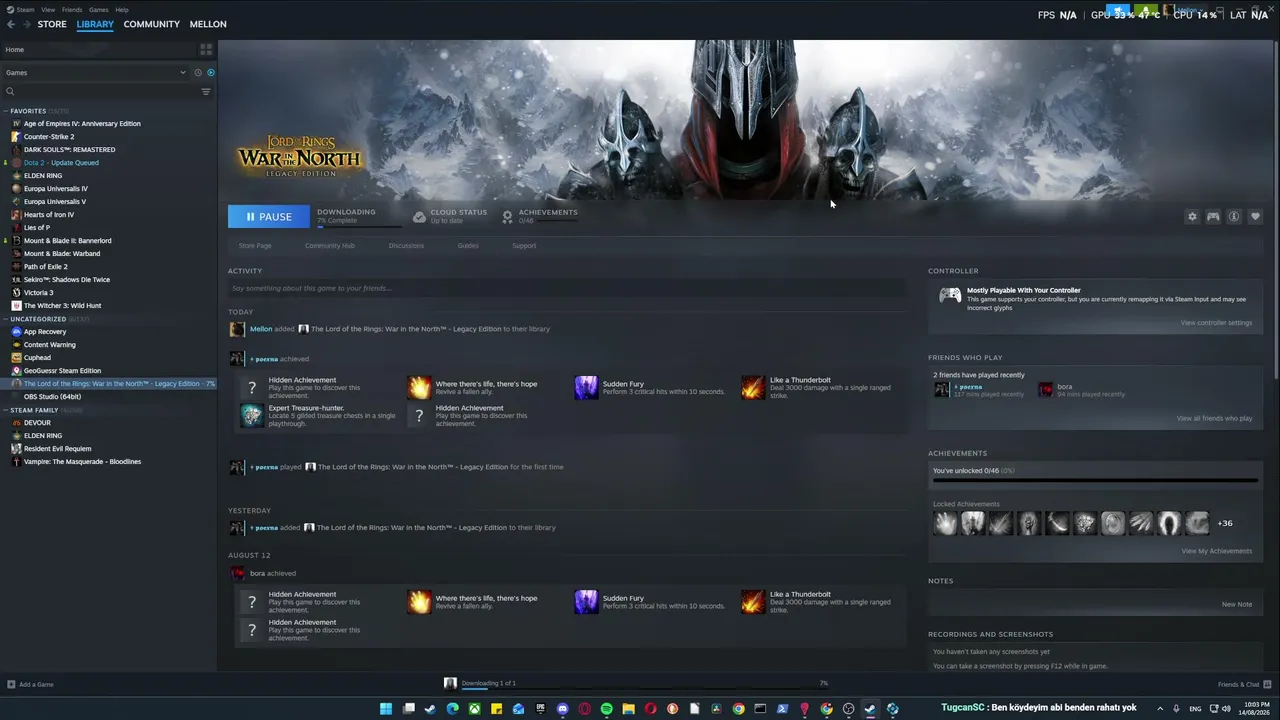
Task: Pause the current download
Action: pos(269,216)
